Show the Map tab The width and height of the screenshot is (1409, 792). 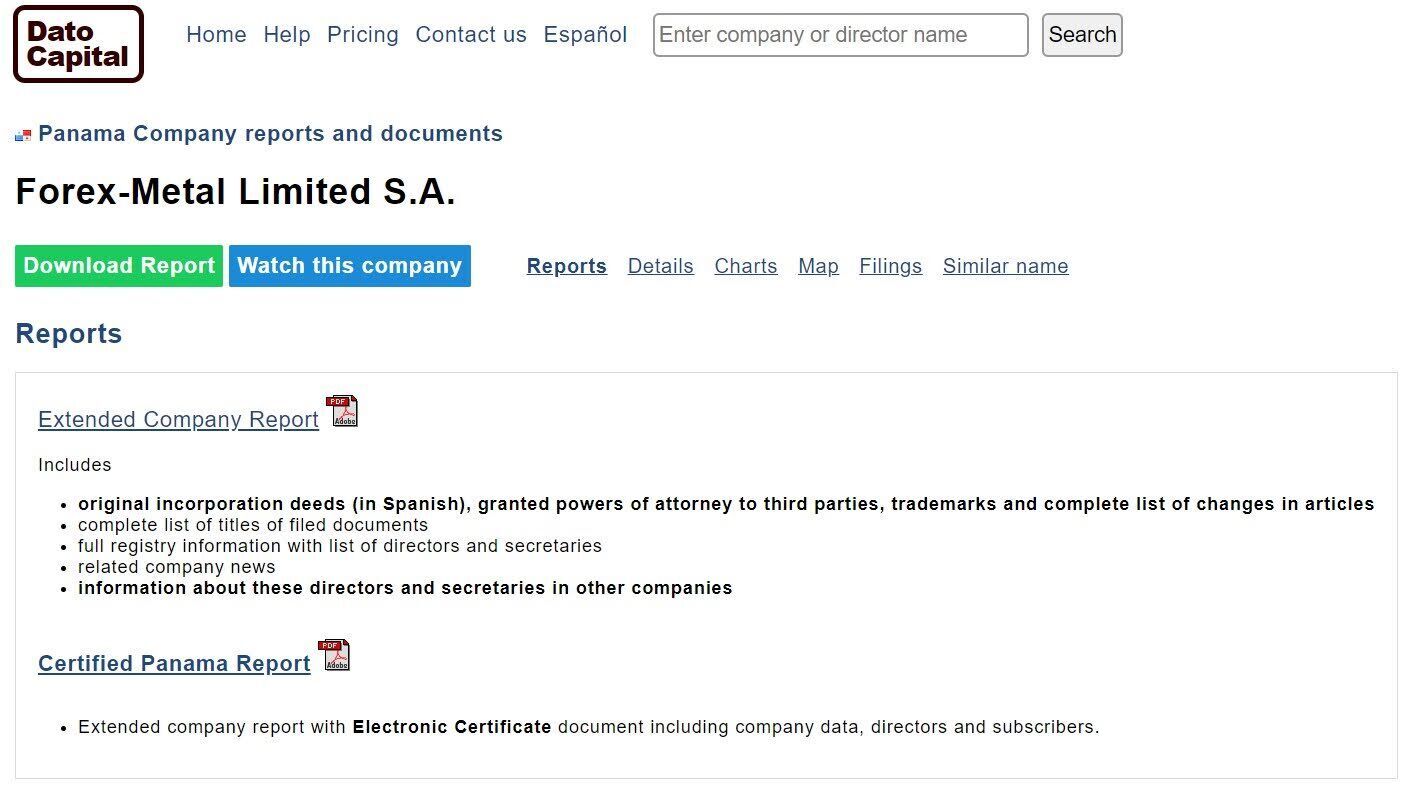tap(818, 266)
